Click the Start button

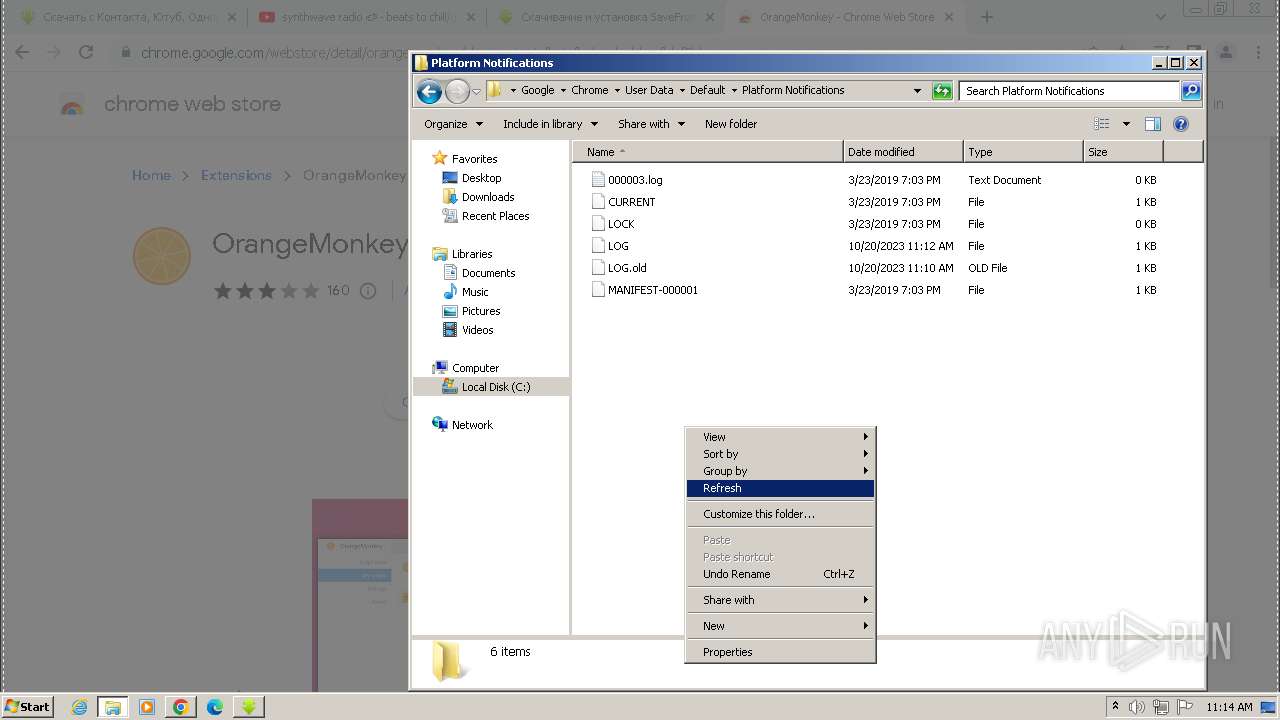[x=27, y=707]
